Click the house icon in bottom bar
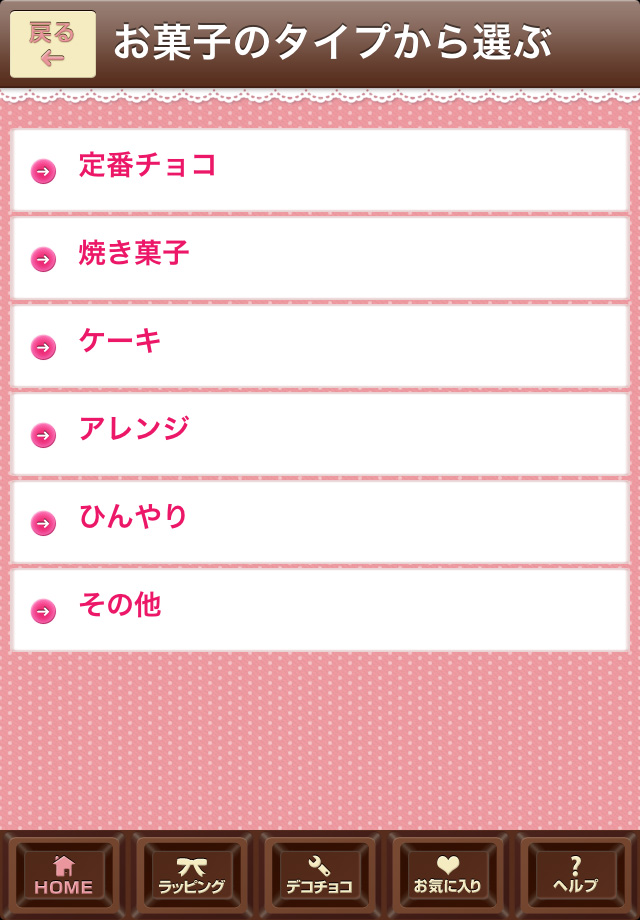The image size is (640, 920). click(x=64, y=865)
